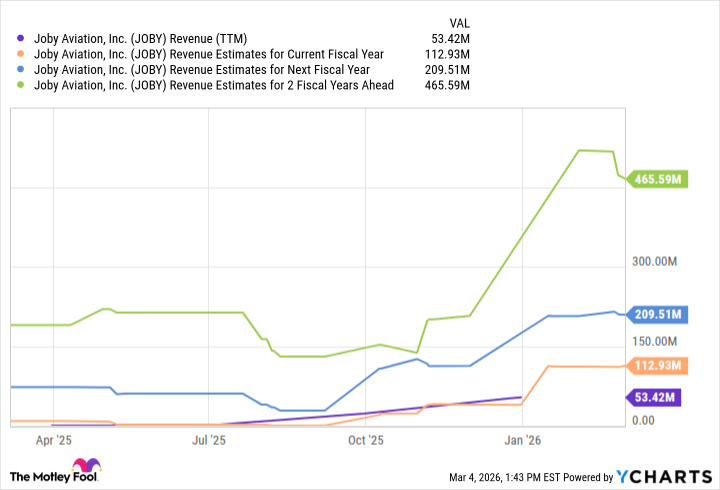The image size is (720, 490).
Task: Select the Revenue Estimates for 2 Fiscal Years Ahead label
Action: [214, 85]
